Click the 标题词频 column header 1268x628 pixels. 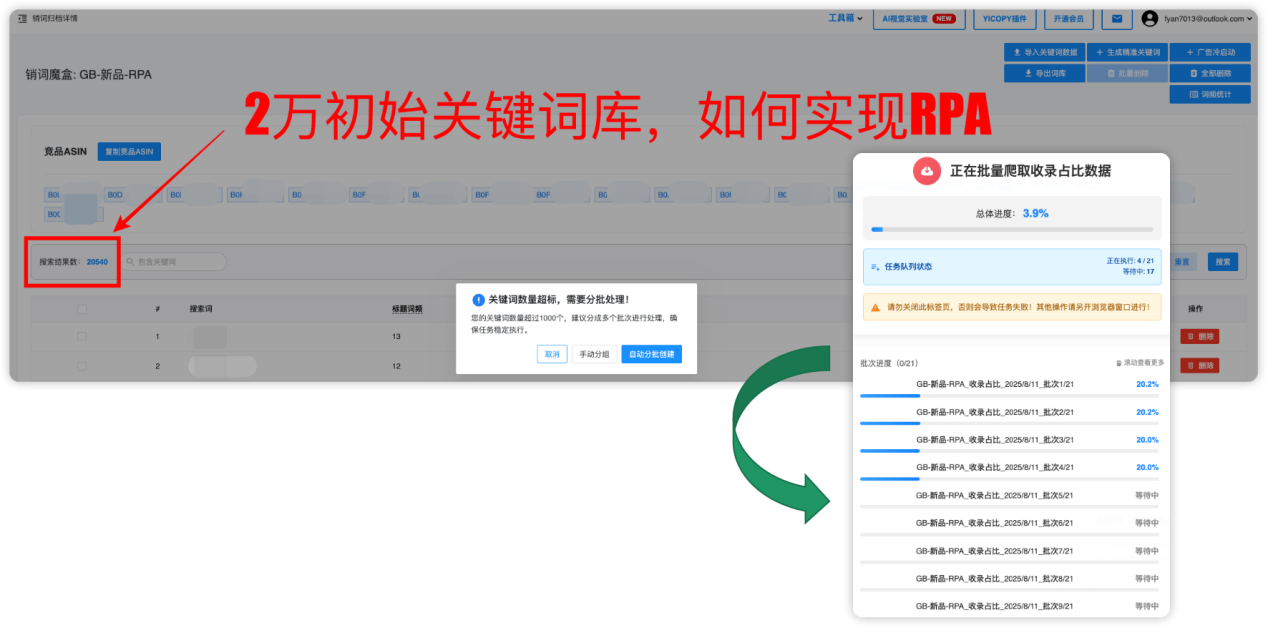407,309
